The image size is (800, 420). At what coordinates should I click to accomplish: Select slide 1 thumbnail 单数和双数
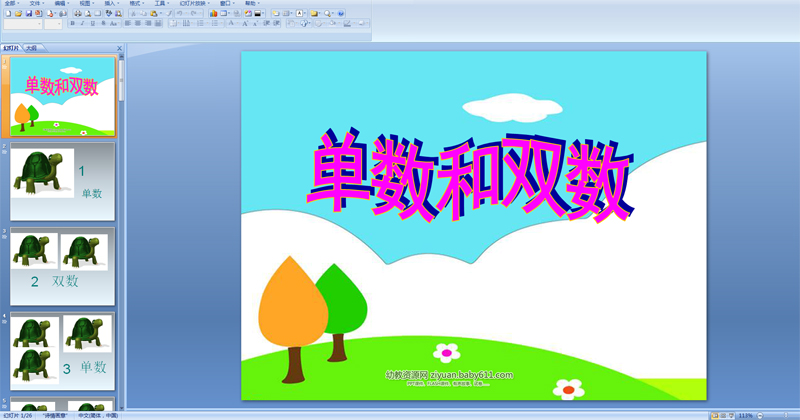[x=63, y=96]
